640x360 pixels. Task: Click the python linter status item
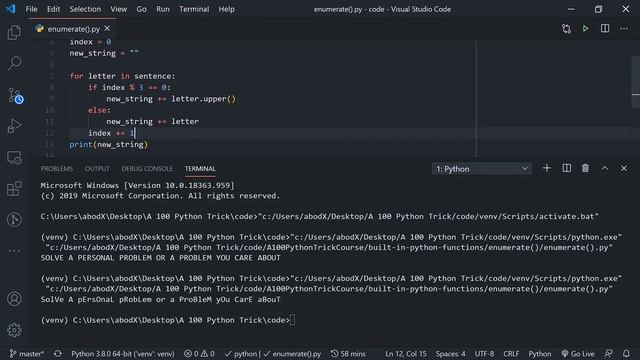241,353
